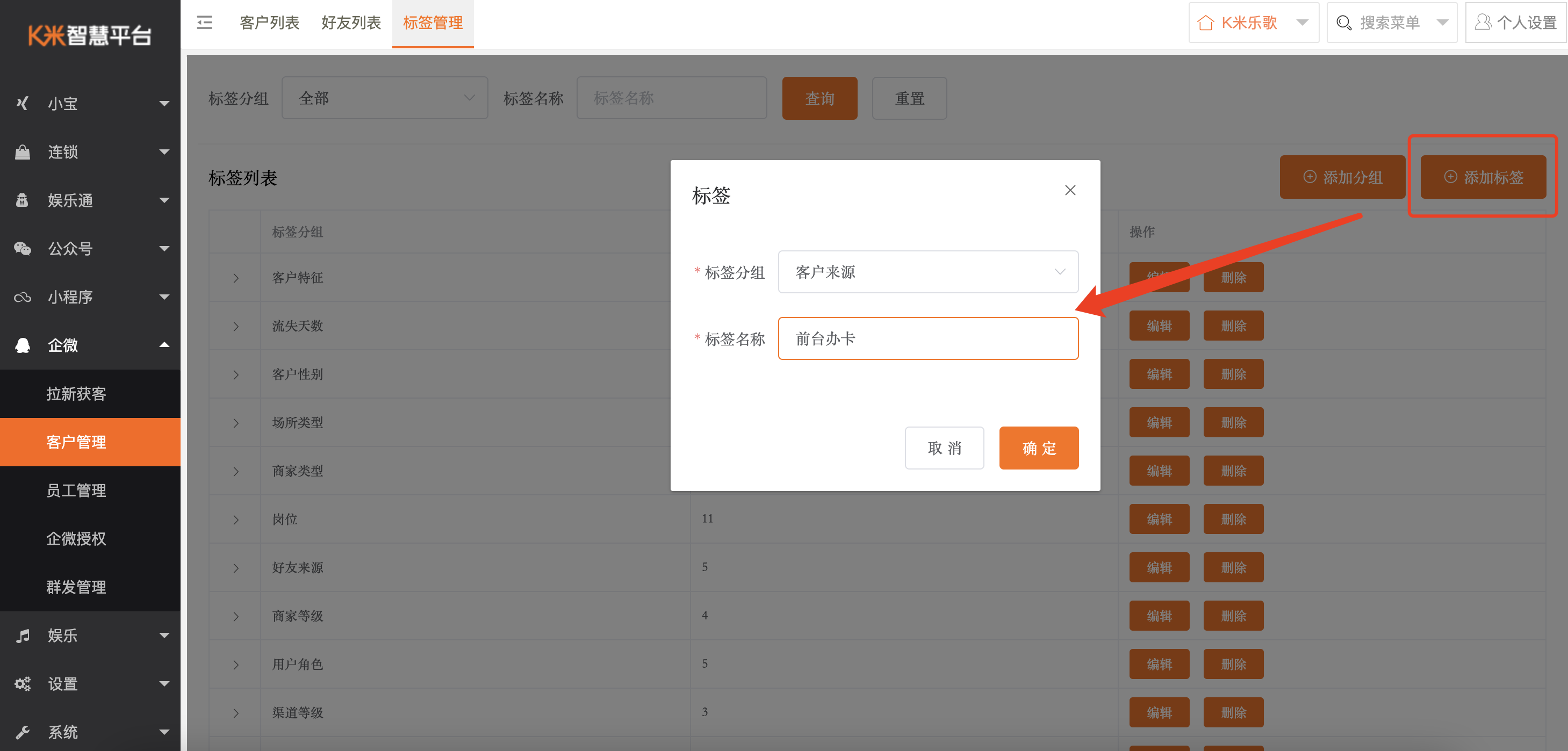
Task: Click the 重置 button
Action: point(909,98)
